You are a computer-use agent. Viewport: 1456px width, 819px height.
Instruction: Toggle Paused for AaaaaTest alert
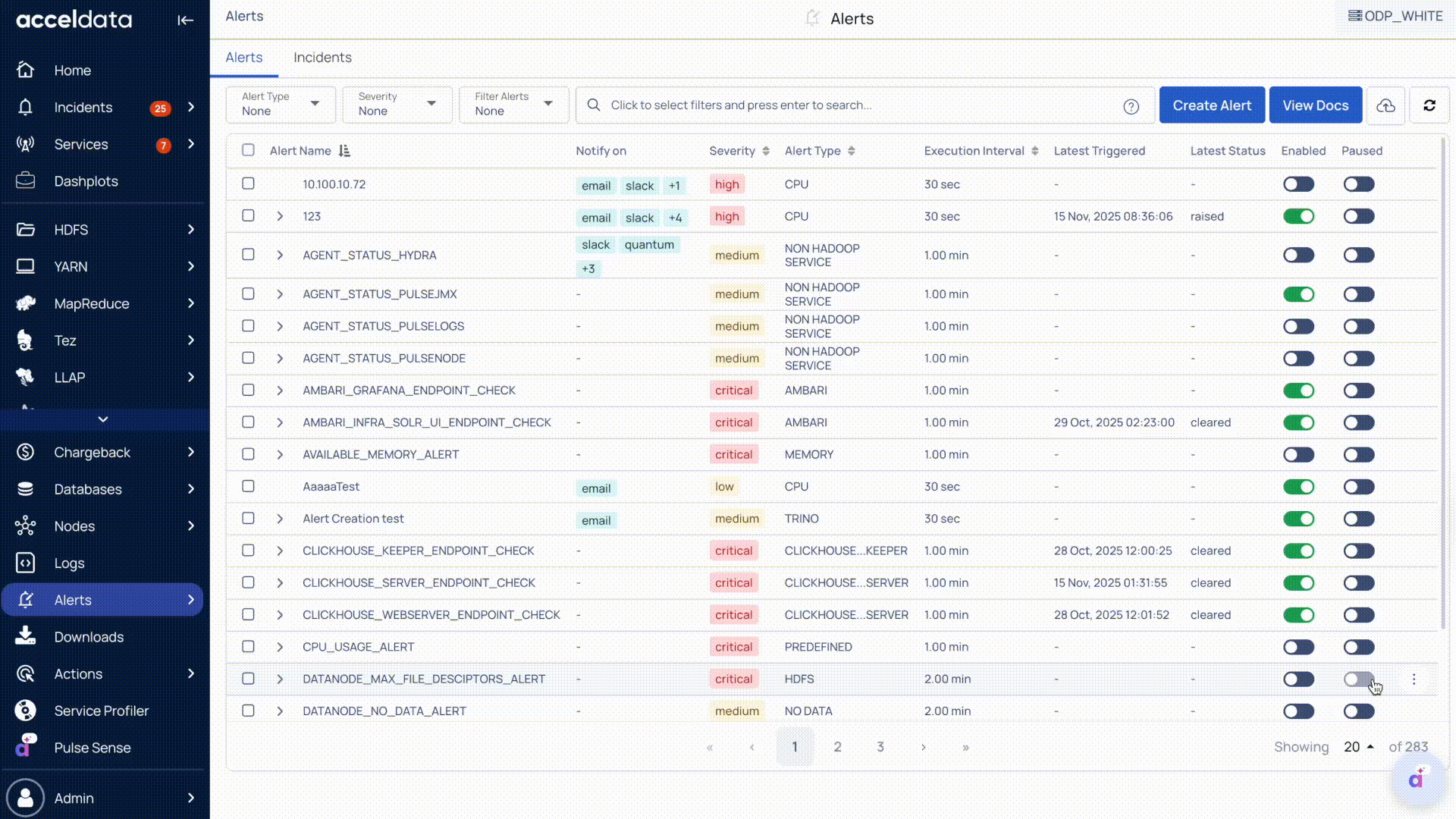pyautogui.click(x=1358, y=487)
